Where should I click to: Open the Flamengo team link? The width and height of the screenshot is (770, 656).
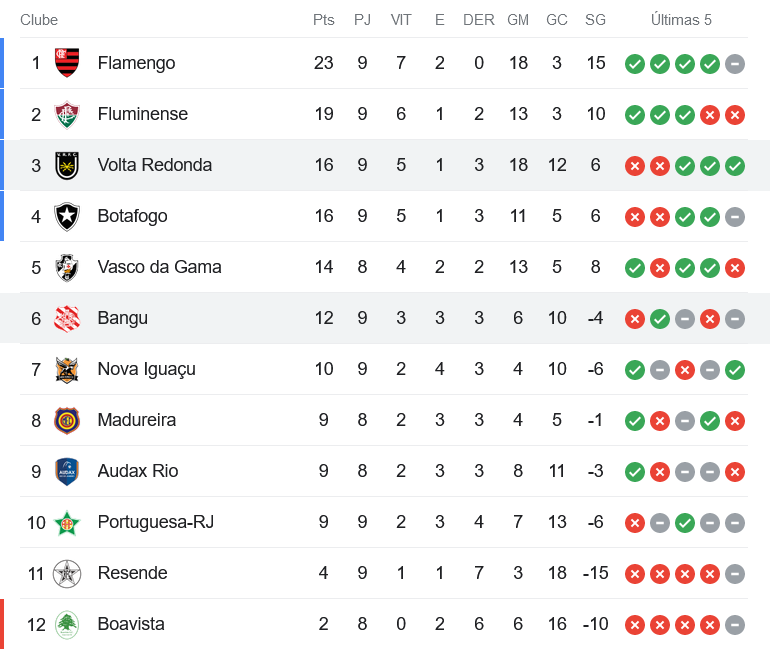136,63
